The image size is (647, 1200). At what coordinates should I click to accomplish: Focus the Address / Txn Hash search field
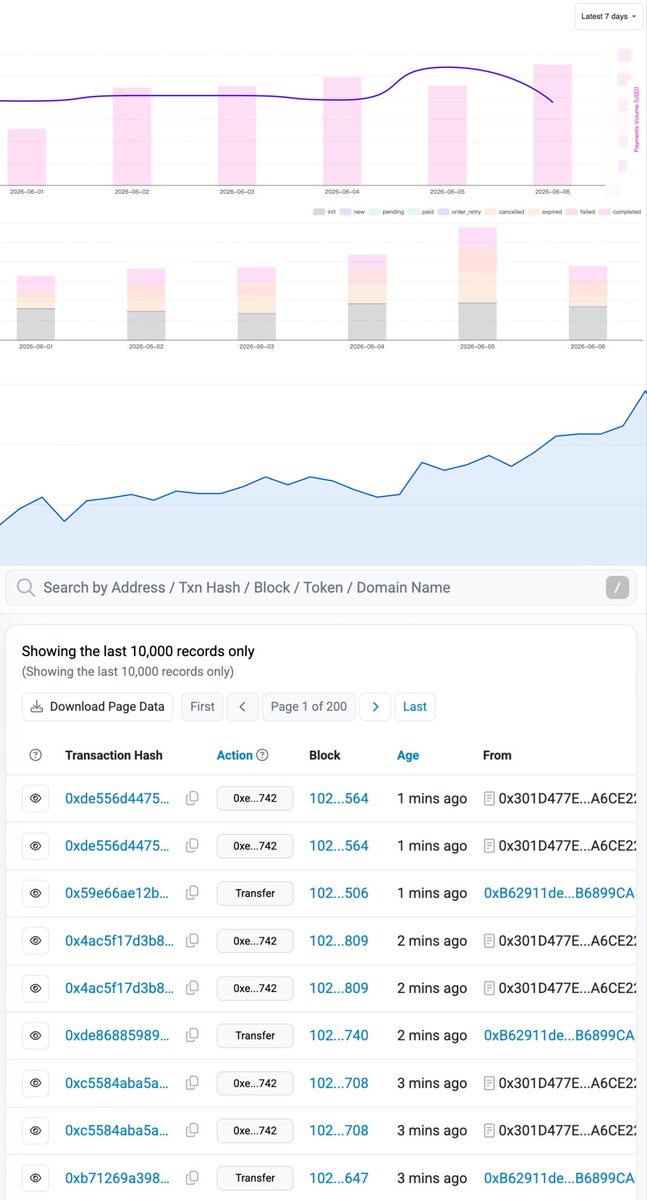pos(320,588)
